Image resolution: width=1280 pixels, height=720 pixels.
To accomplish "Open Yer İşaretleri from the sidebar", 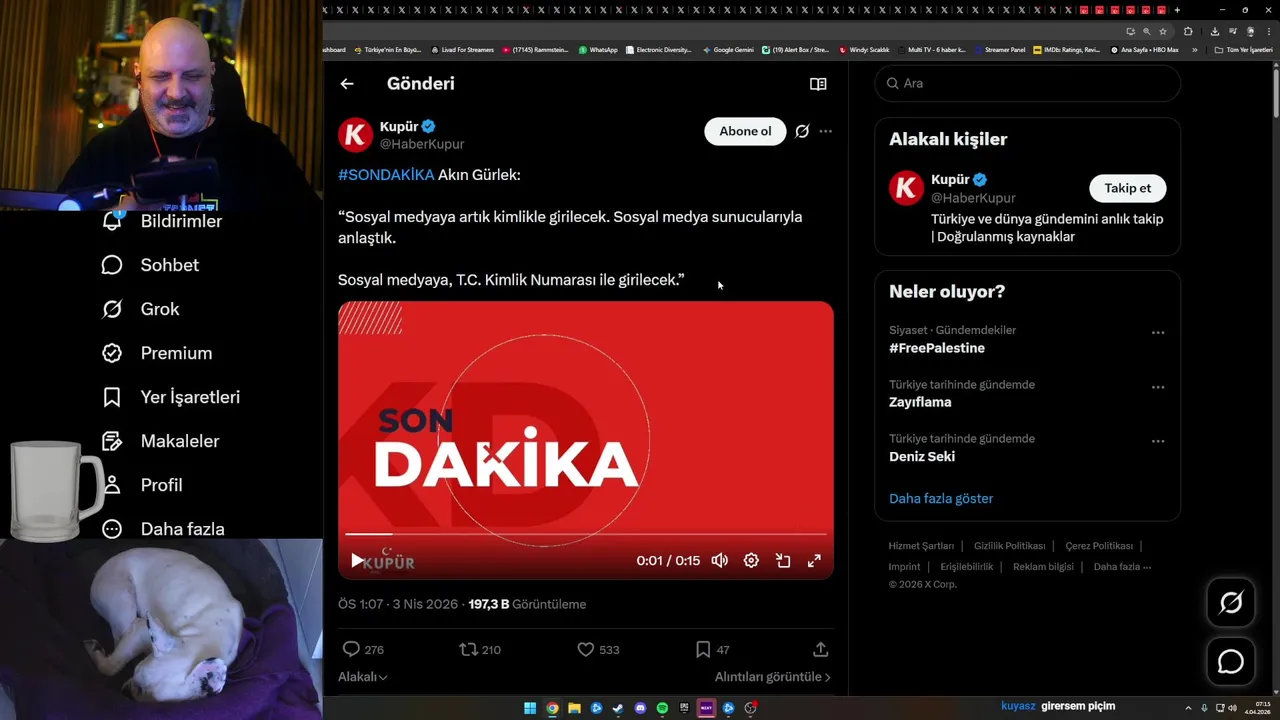I will pos(171,397).
